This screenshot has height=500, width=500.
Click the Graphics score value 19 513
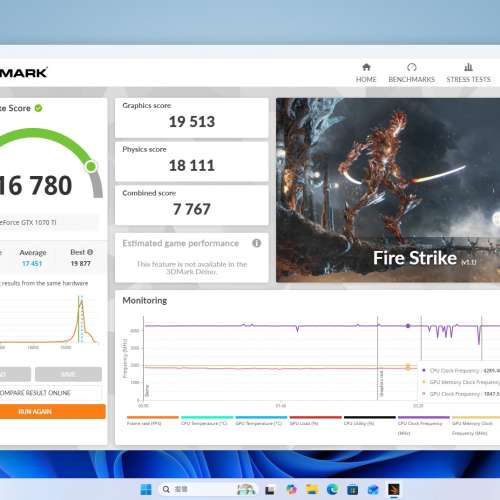[x=192, y=122]
